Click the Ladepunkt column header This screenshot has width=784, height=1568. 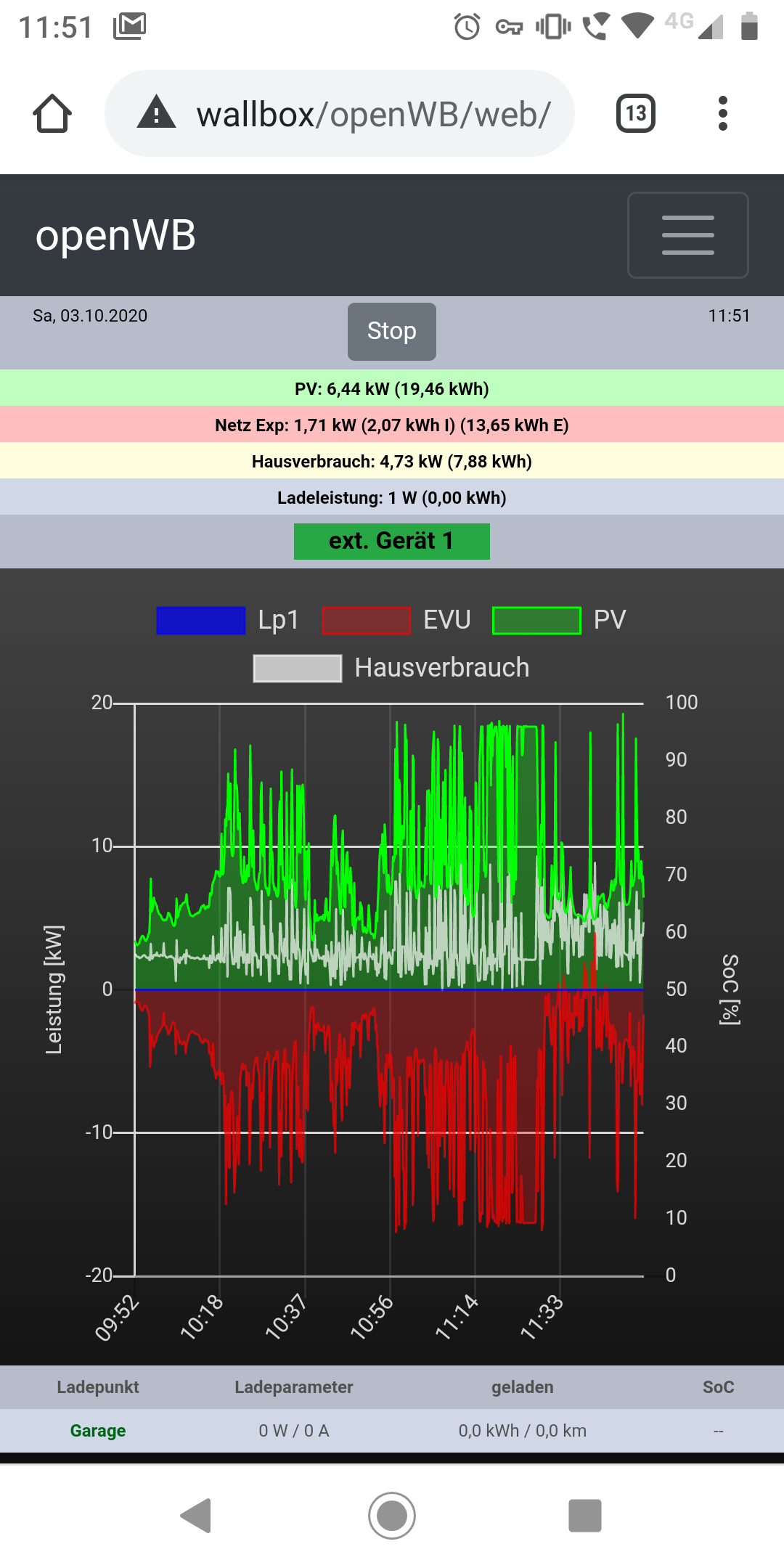[x=98, y=1387]
